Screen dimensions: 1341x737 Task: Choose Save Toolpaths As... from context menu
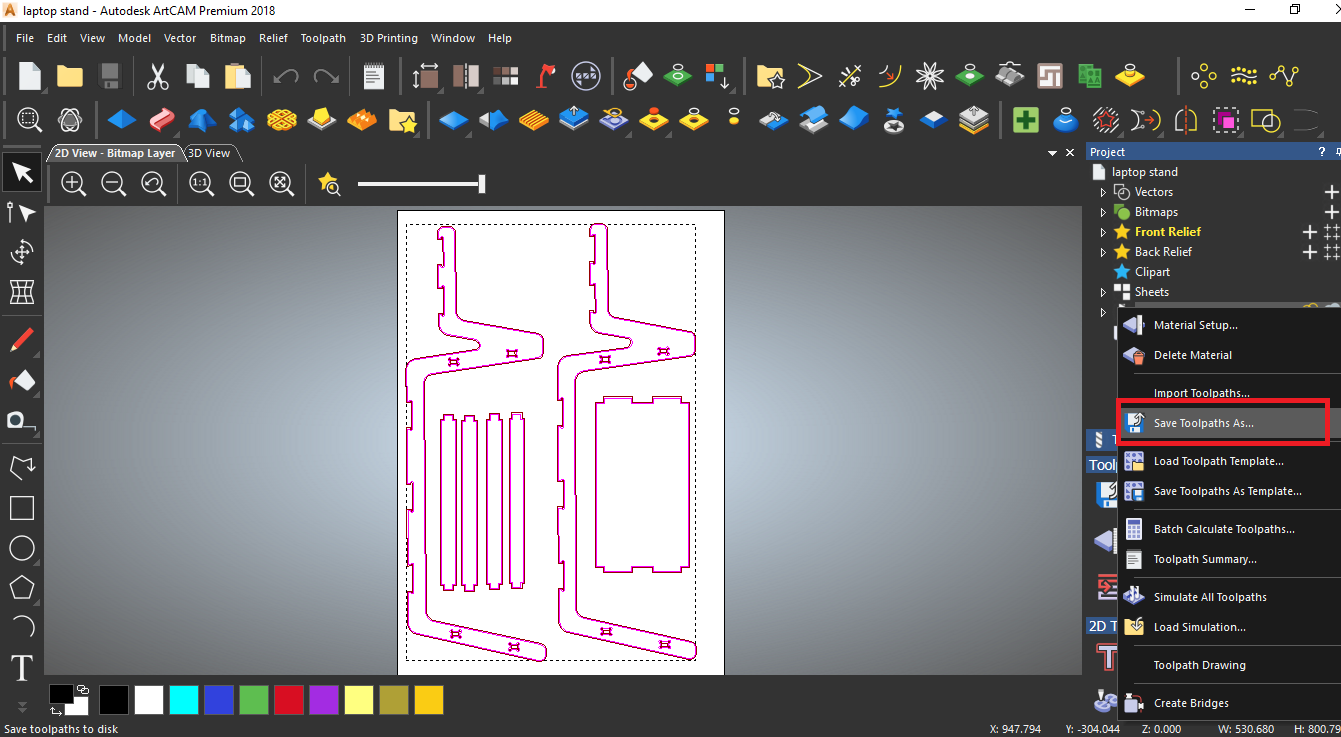coord(1203,423)
